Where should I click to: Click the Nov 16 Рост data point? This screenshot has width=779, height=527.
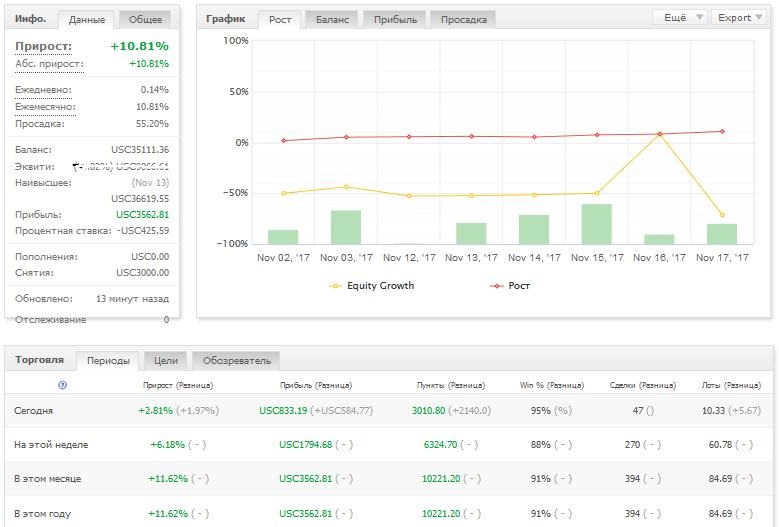[x=659, y=134]
